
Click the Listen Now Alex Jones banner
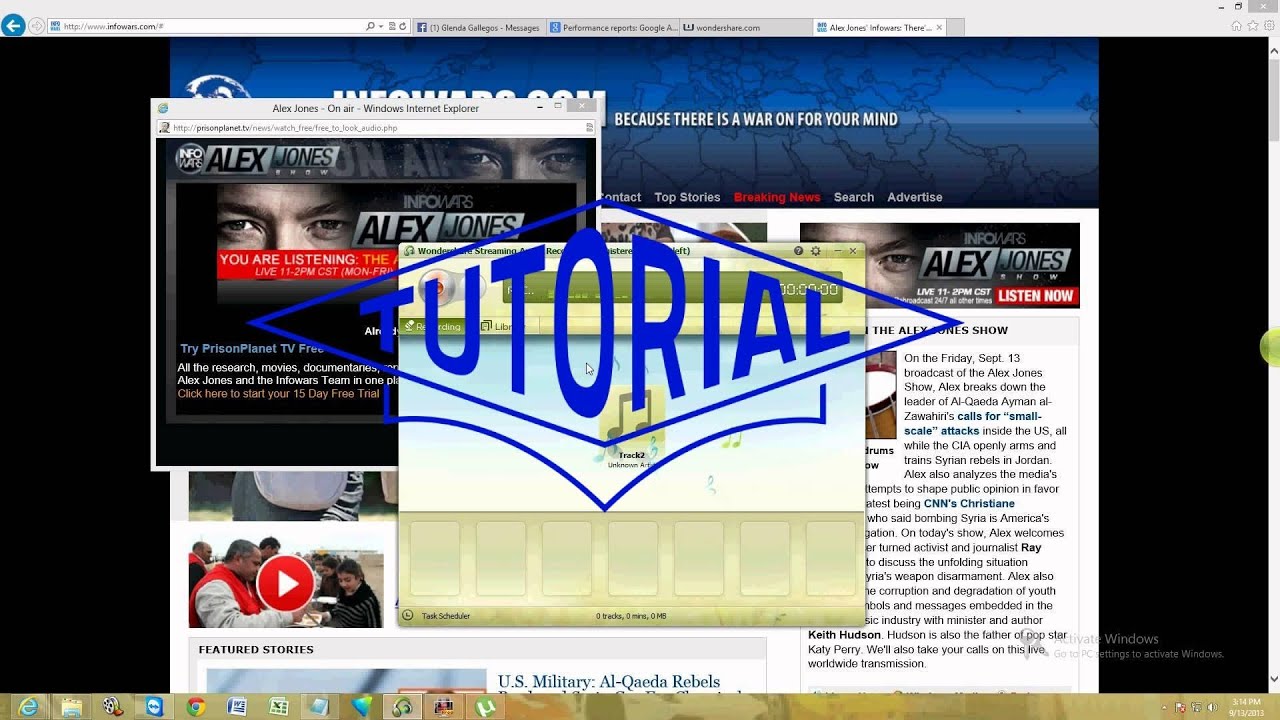pyautogui.click(x=939, y=265)
